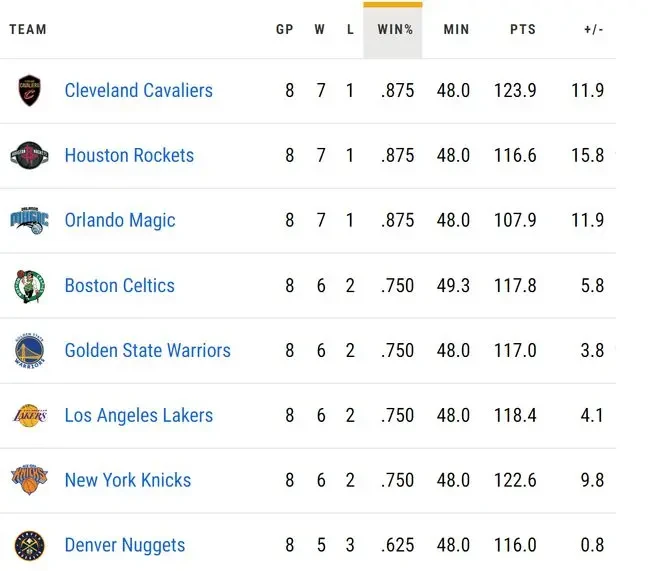Click the Golden State Warriors logo
The image size is (660, 571).
pos(29,351)
